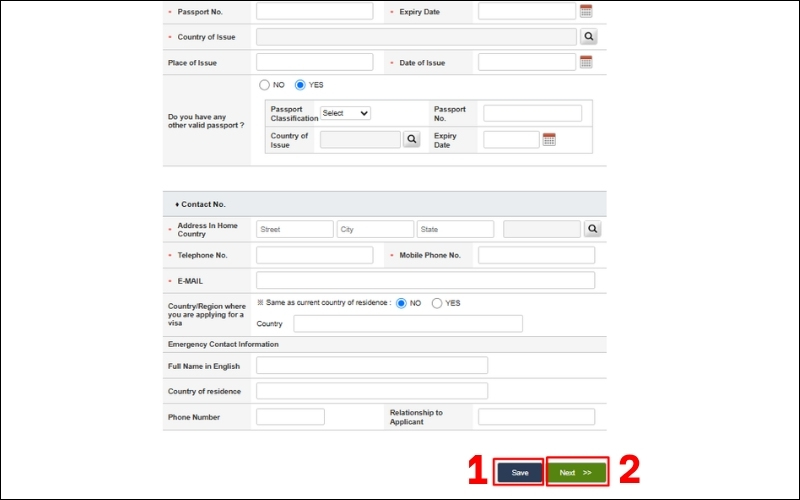Search Country of Issue for main passport
Viewport: 800px width, 500px height.
pyautogui.click(x=588, y=37)
